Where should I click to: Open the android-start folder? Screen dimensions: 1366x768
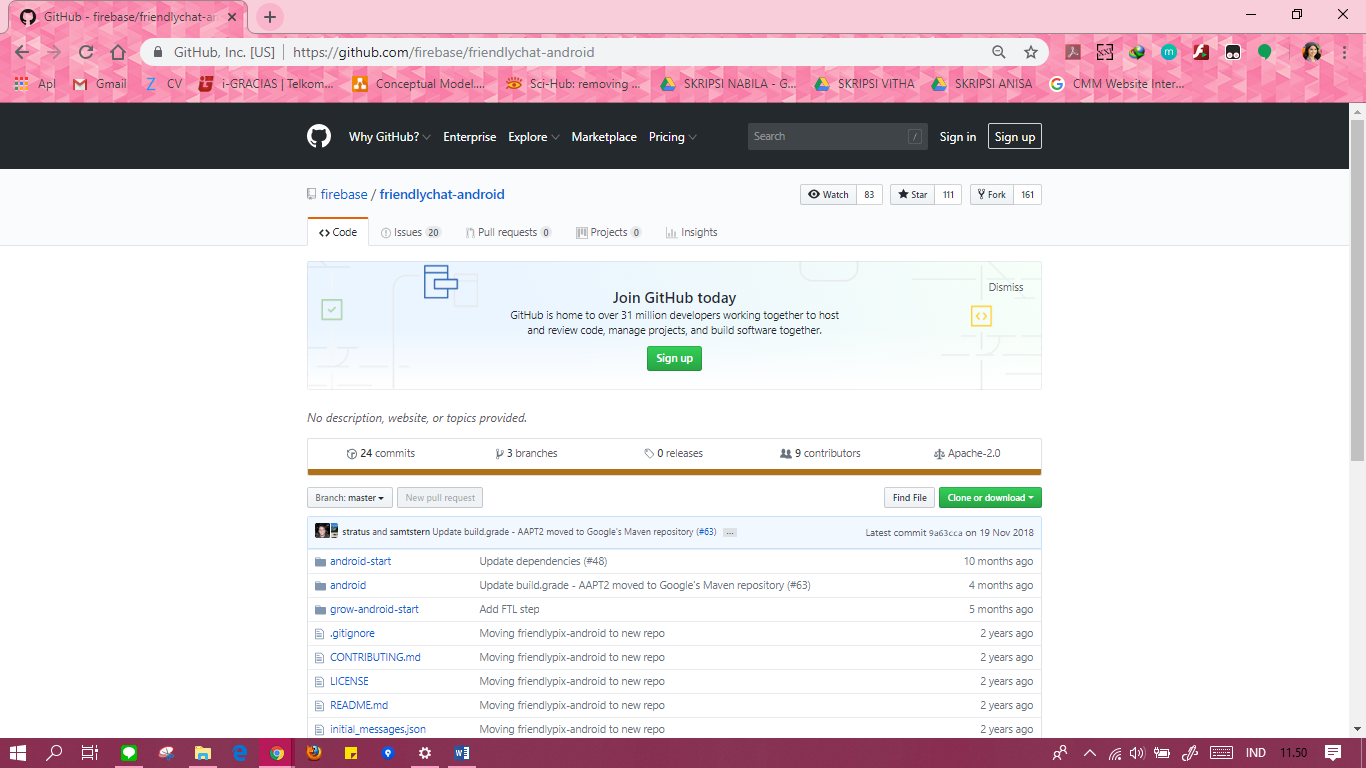[x=360, y=561]
